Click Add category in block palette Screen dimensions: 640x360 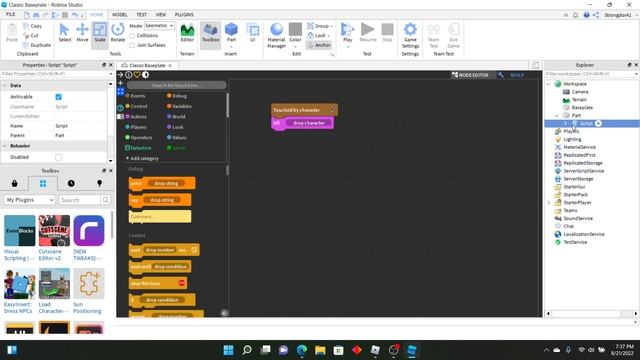[142, 158]
